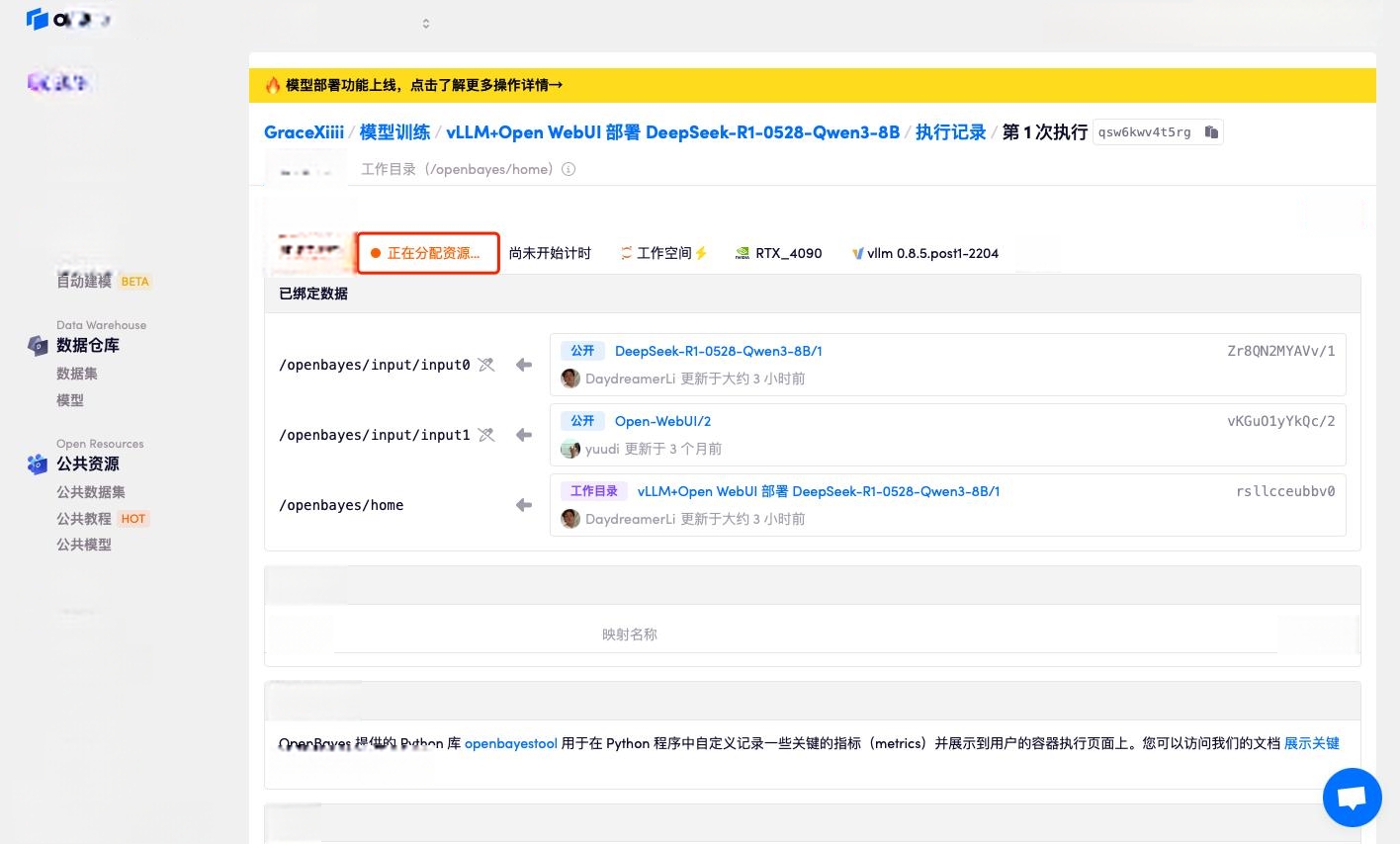The image size is (1400, 844).
Task: Open the account switcher arrows at top
Action: coord(426,24)
